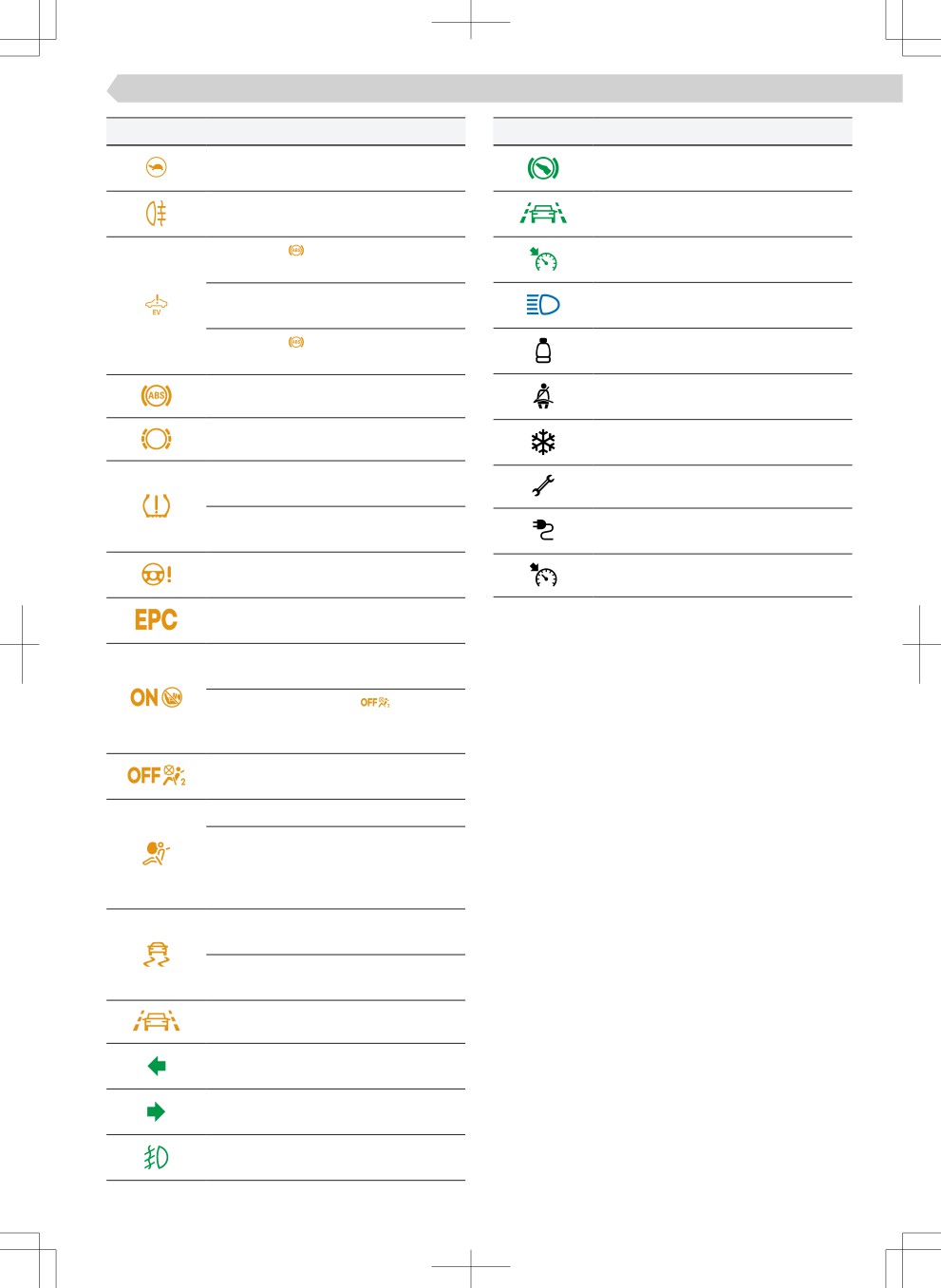Click the large OFF passenger airbag icon
This screenshot has width=941, height=1288.
[x=157, y=775]
